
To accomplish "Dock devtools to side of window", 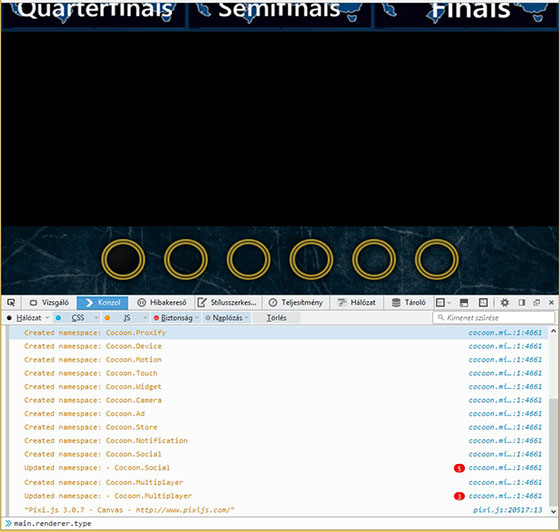I will click(x=522, y=302).
